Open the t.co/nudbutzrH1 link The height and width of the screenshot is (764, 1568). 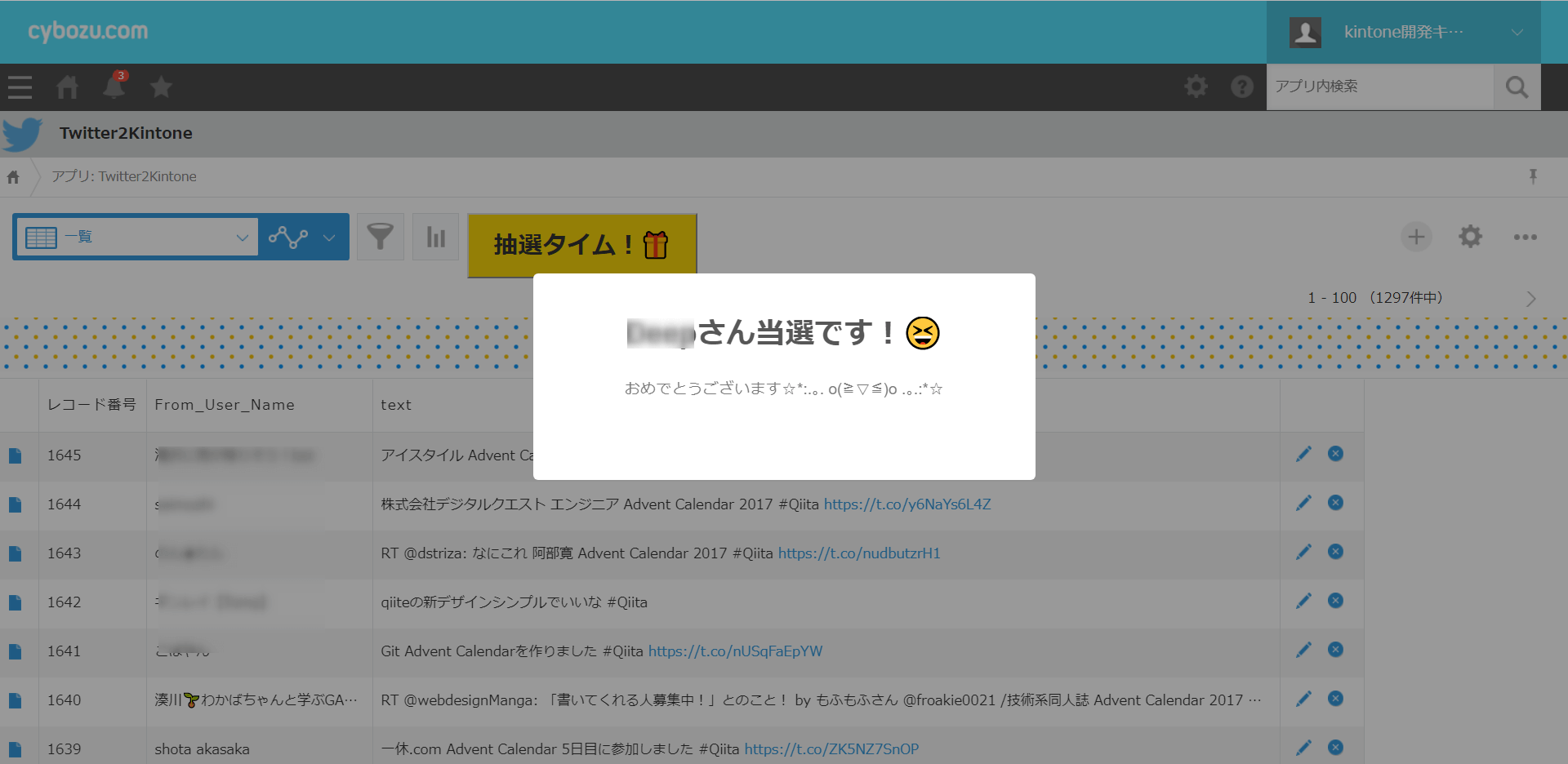[x=859, y=553]
